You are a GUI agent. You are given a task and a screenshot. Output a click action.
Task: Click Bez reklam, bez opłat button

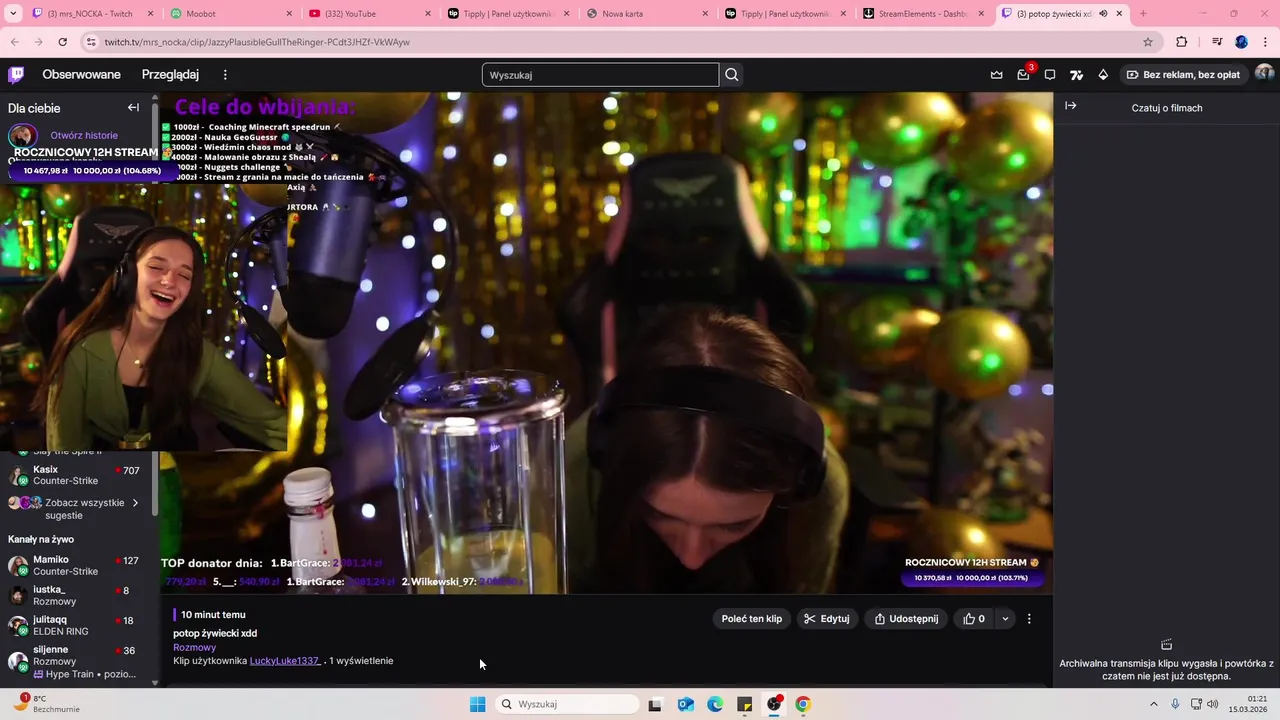pos(1182,74)
